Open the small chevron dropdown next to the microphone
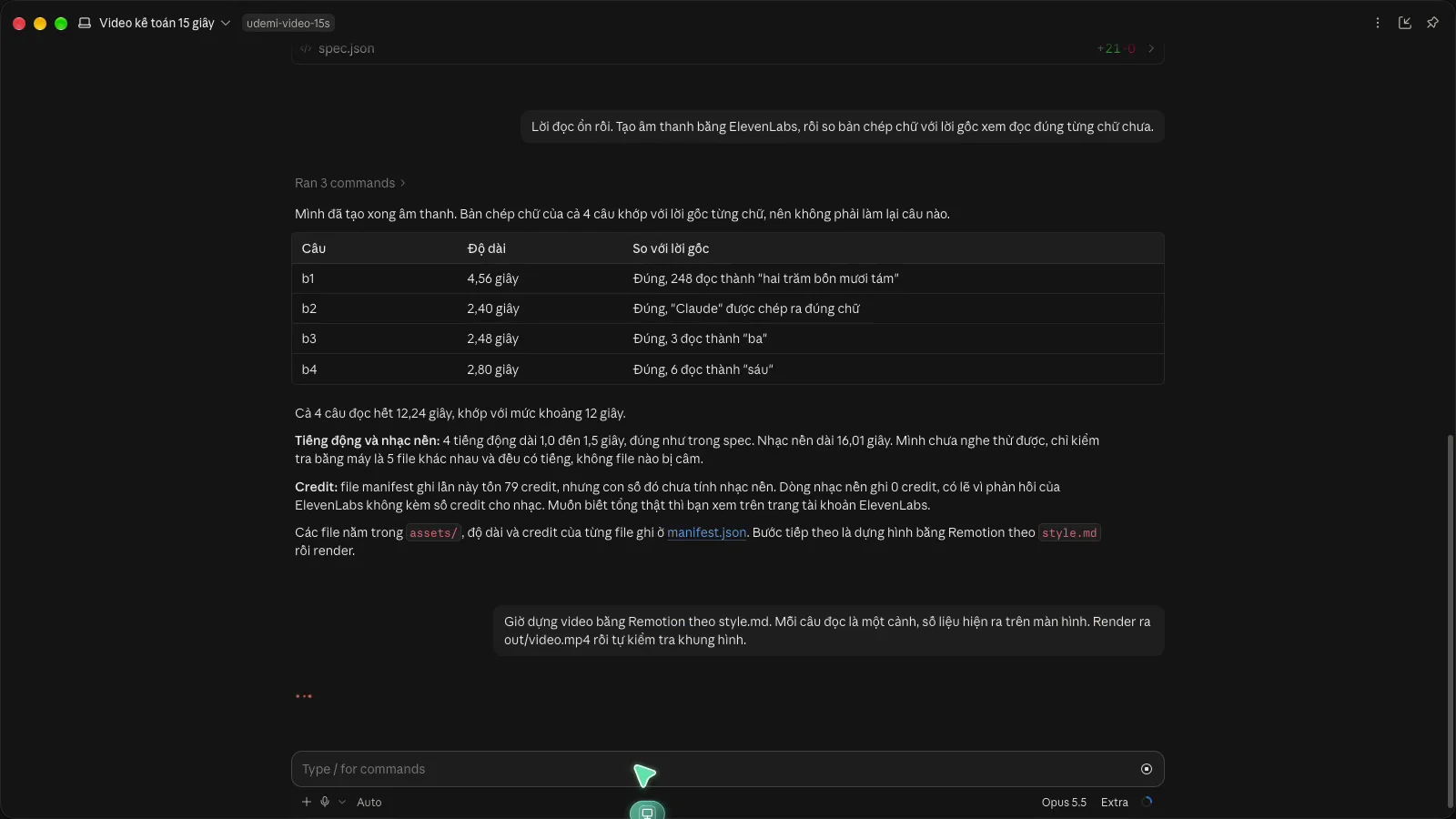 pyautogui.click(x=342, y=802)
